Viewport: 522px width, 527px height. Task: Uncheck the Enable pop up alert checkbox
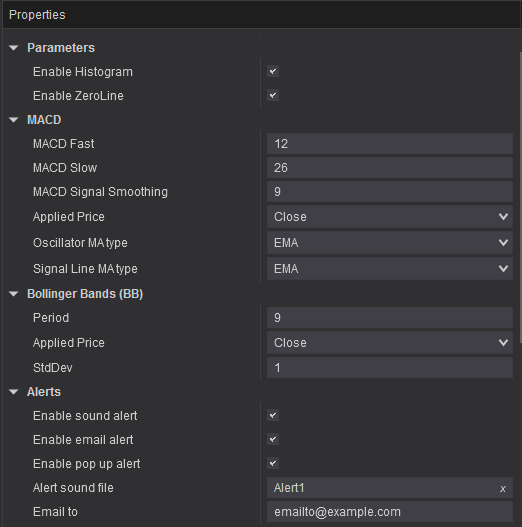pos(273,463)
